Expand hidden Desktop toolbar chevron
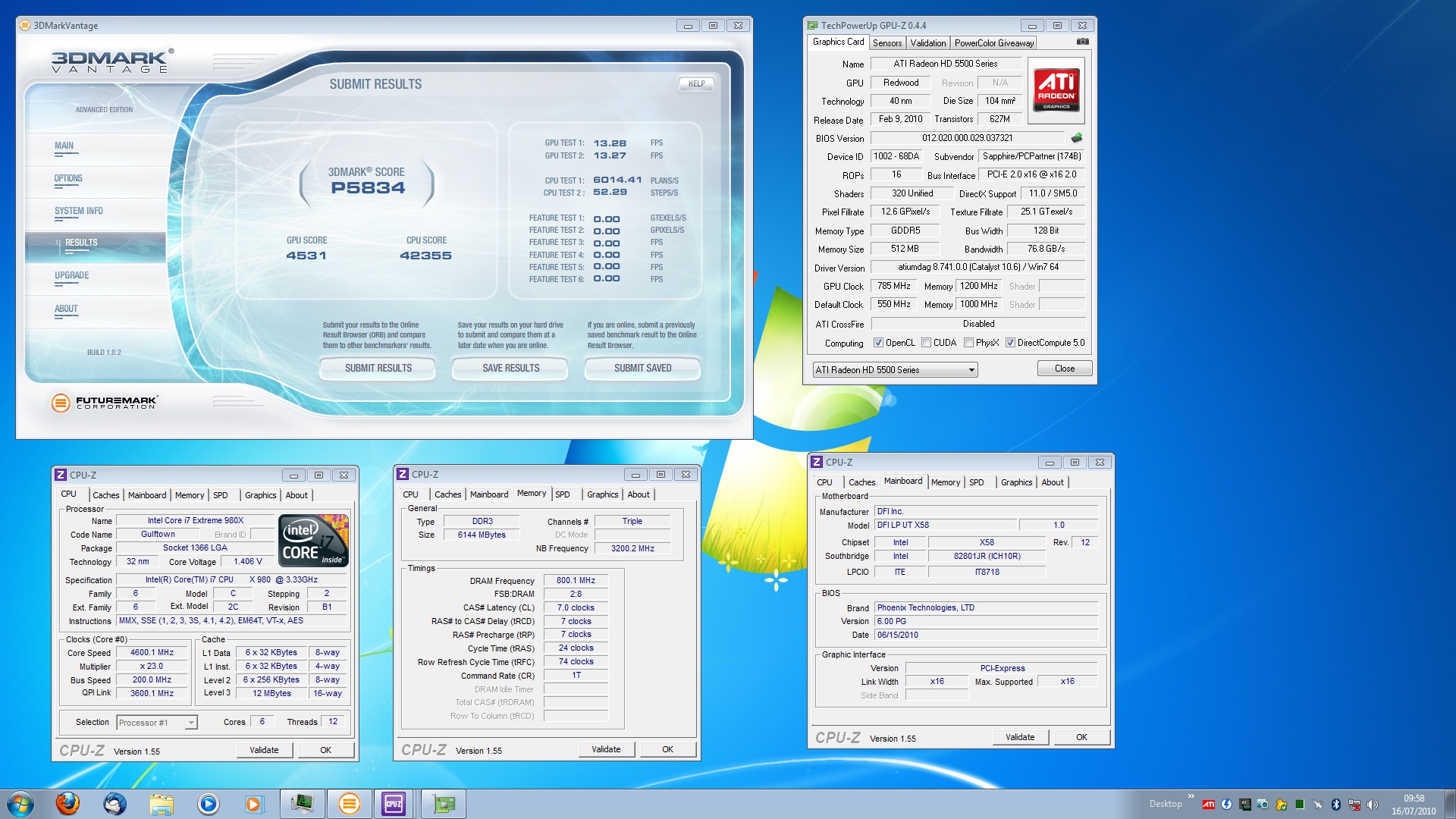The height and width of the screenshot is (819, 1456). [x=1191, y=796]
